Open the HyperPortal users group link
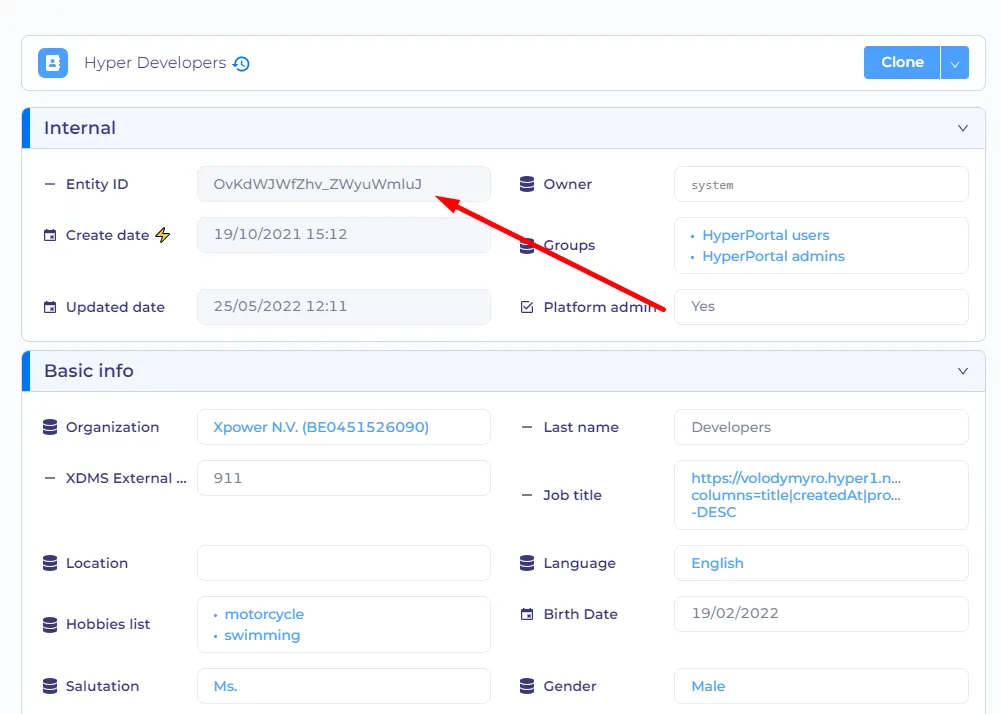Image resolution: width=1001 pixels, height=714 pixels. pos(765,235)
